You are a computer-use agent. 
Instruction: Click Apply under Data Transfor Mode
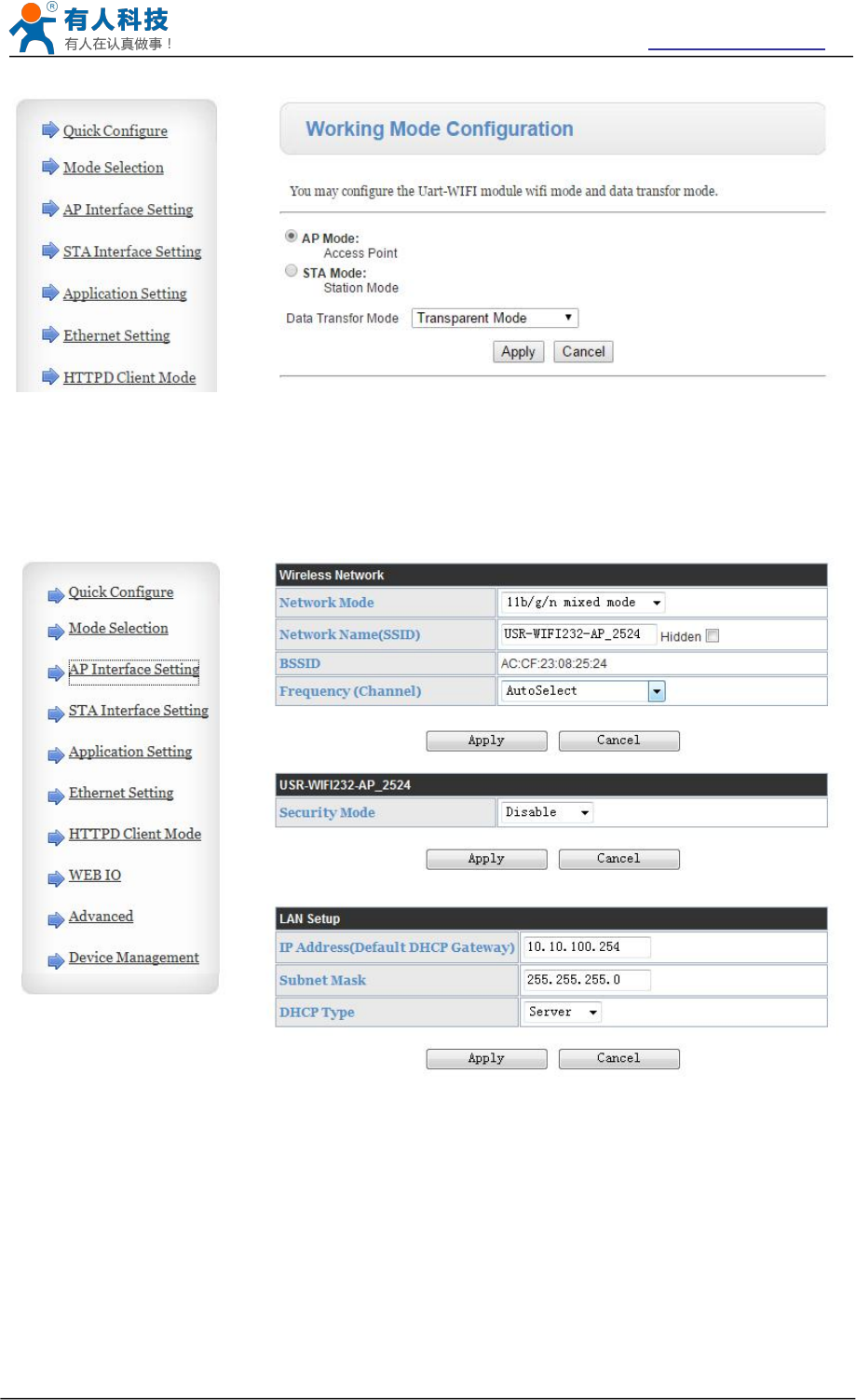pyautogui.click(x=519, y=351)
